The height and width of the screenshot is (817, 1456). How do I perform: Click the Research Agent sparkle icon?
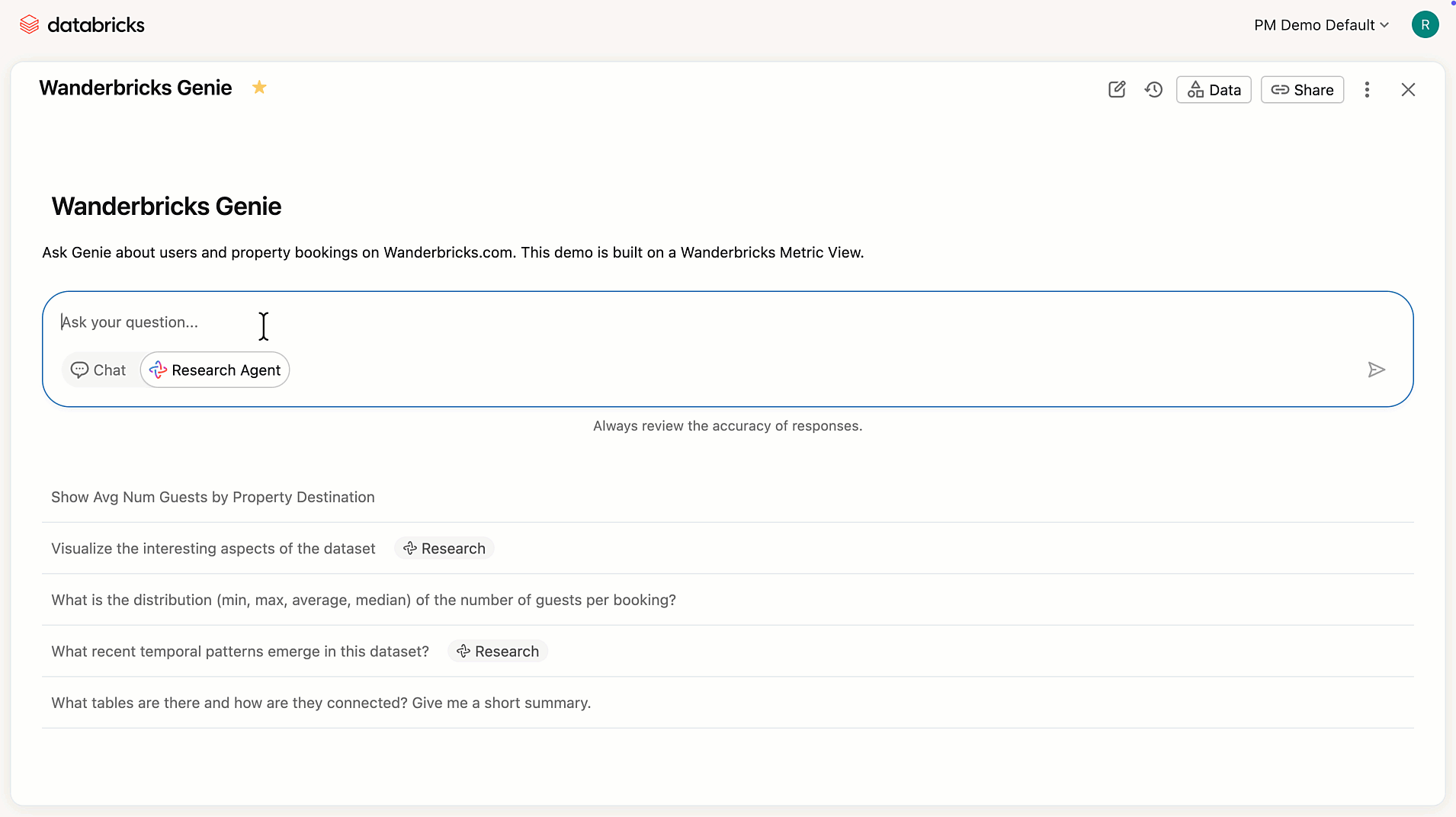156,370
